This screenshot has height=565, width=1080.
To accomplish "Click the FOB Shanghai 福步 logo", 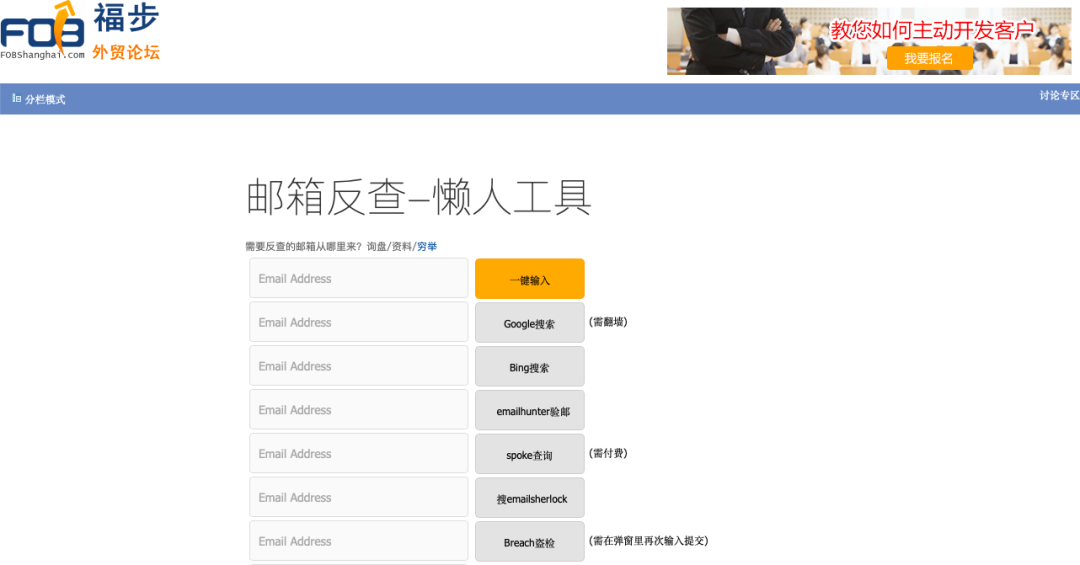I will coord(80,31).
